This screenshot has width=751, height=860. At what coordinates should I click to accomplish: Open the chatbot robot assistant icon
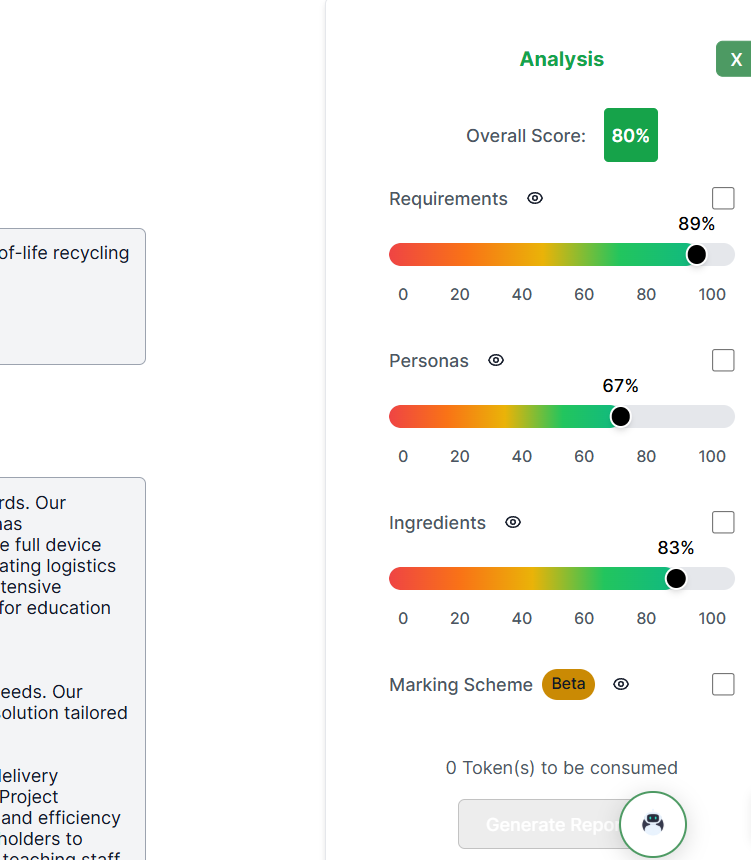(x=653, y=825)
